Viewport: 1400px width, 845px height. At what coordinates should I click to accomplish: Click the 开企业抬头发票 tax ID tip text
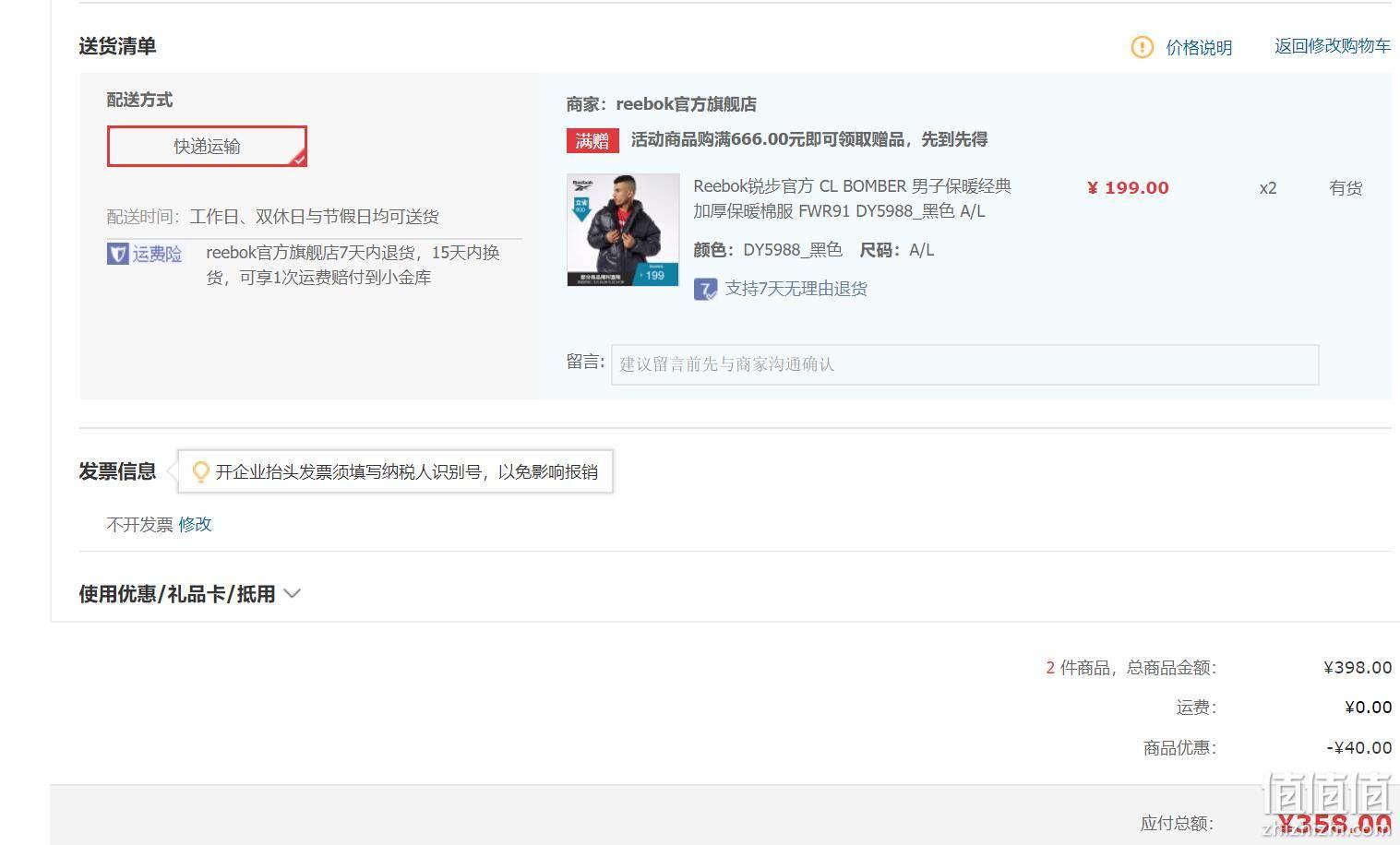pos(406,472)
